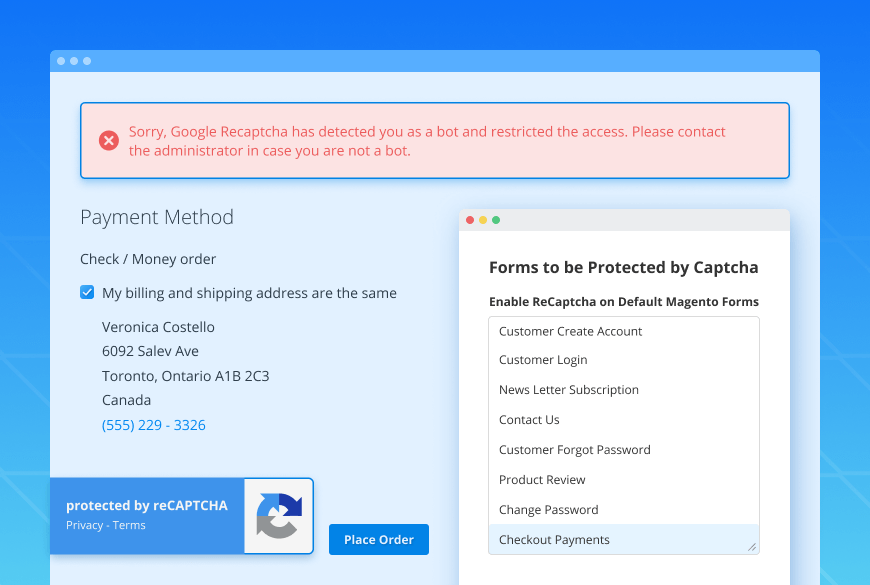Click the middle dot in the browser titlebar
This screenshot has height=585, width=870.
coord(74,60)
